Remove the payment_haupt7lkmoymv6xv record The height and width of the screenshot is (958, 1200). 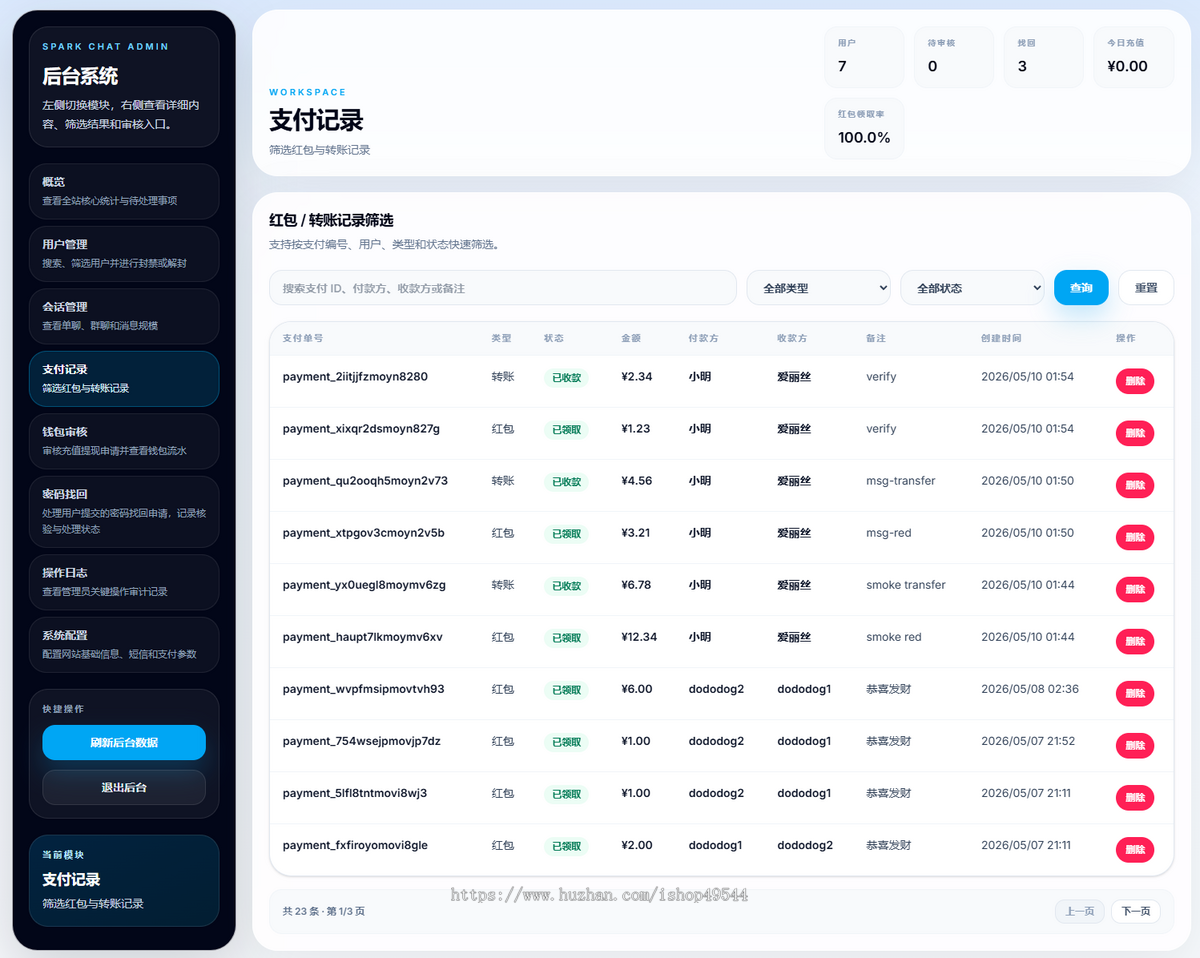coord(1135,641)
